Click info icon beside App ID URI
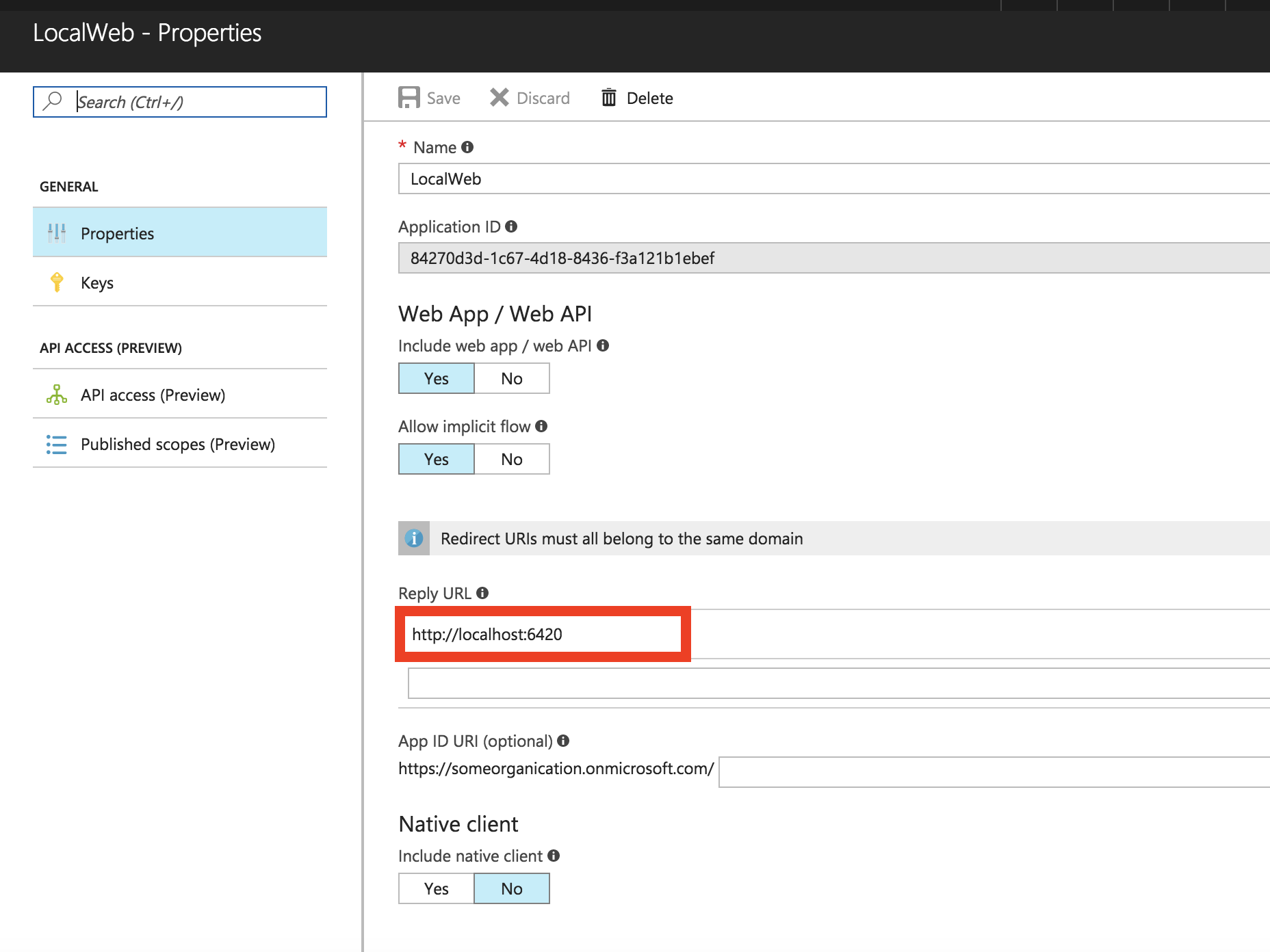The image size is (1270, 952). point(563,741)
